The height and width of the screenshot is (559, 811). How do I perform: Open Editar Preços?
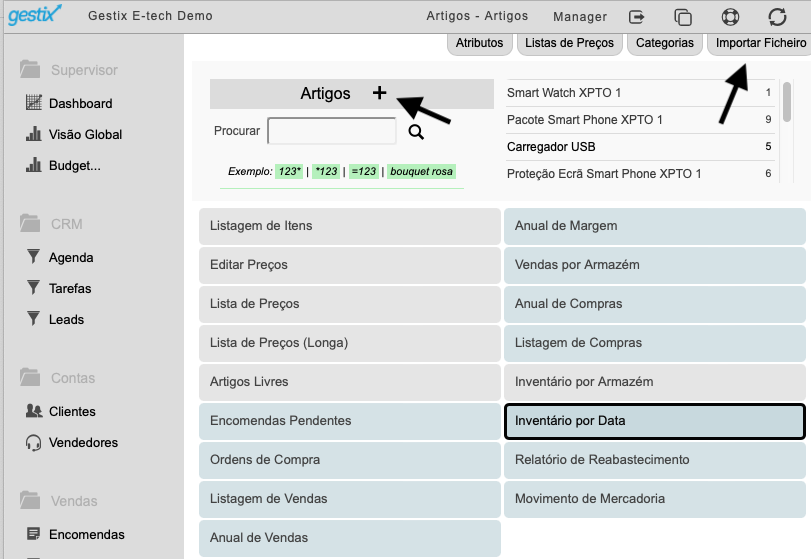tap(350, 265)
